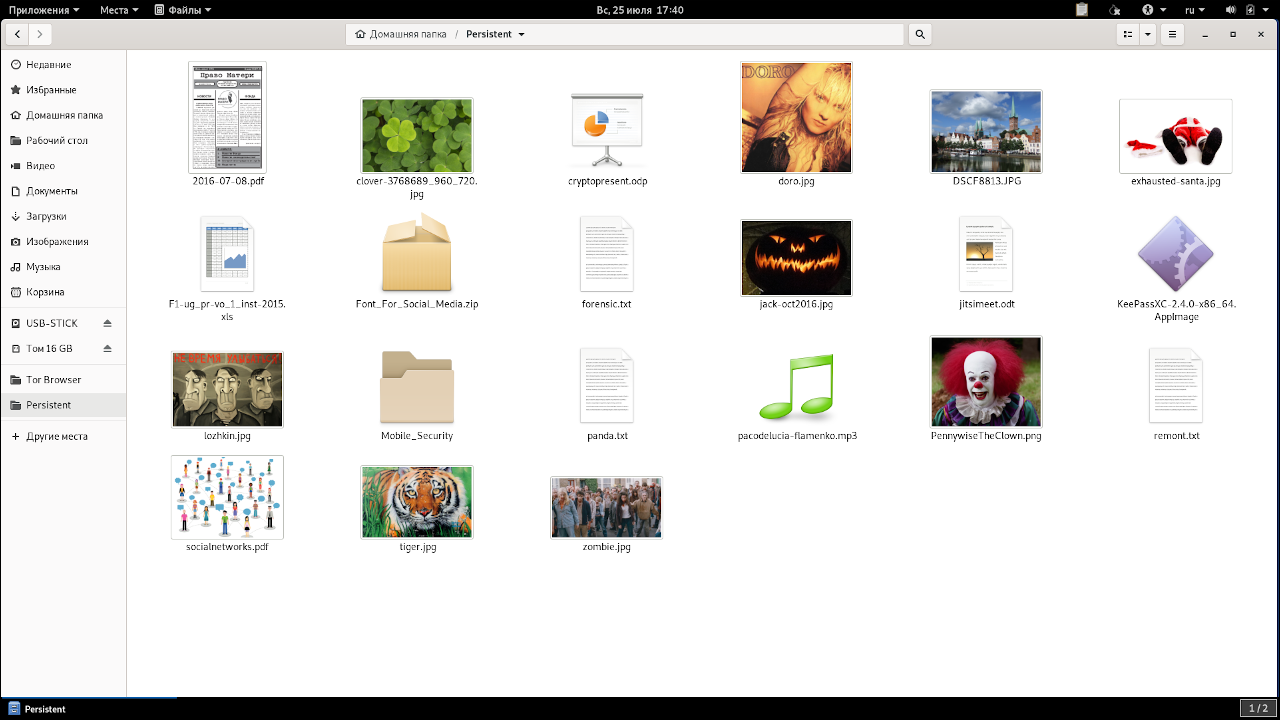Eject the Том 16 GB volume
The image size is (1280, 720).
click(x=107, y=349)
